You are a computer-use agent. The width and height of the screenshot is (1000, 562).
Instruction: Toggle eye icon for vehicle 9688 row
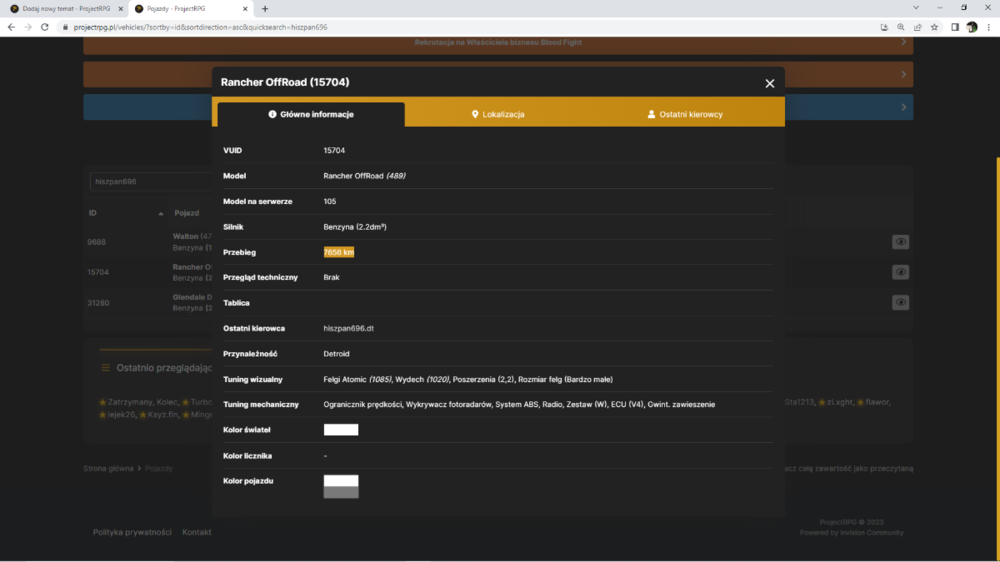[901, 242]
